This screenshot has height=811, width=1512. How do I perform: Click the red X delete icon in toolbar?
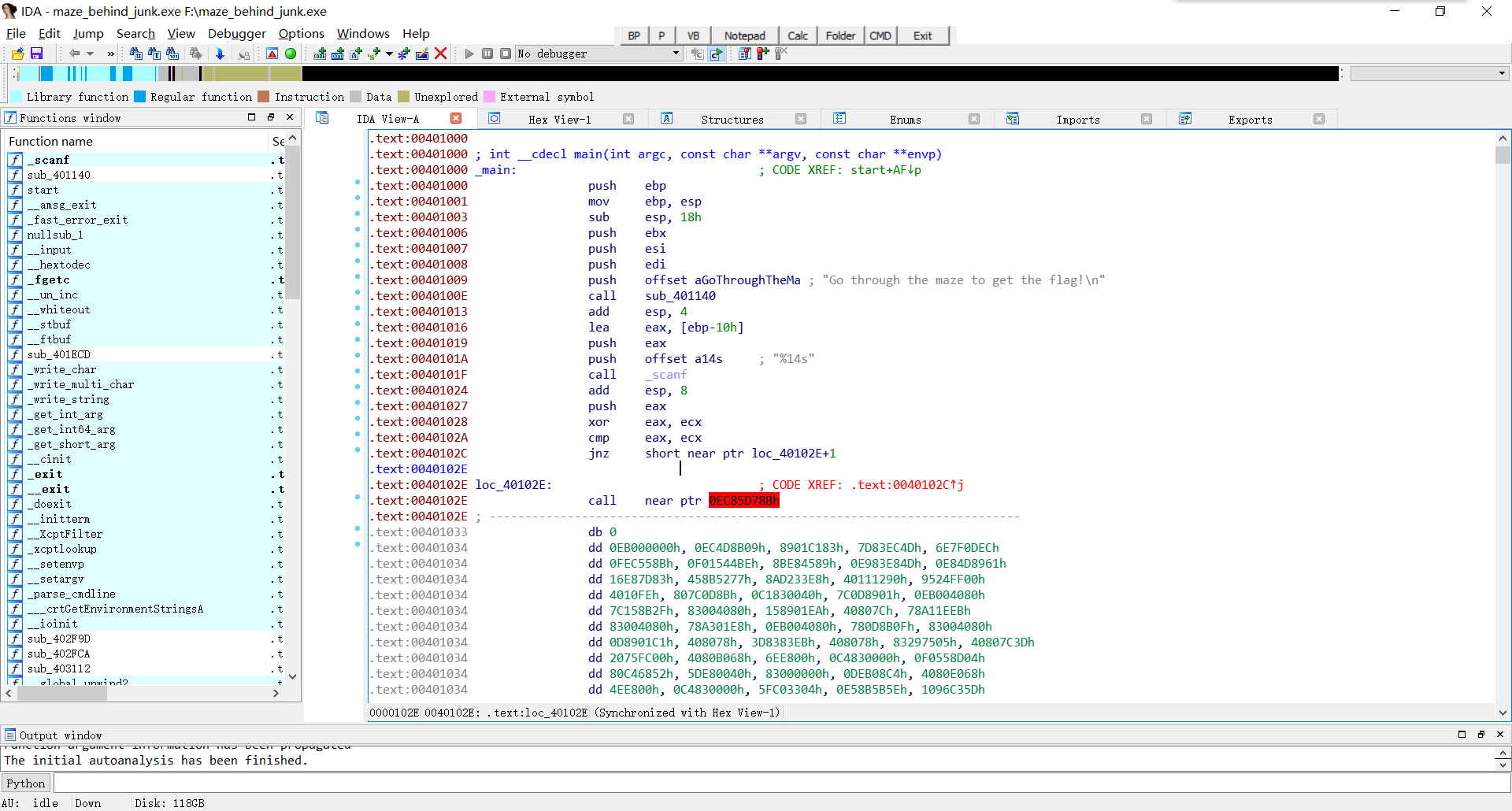click(x=441, y=54)
